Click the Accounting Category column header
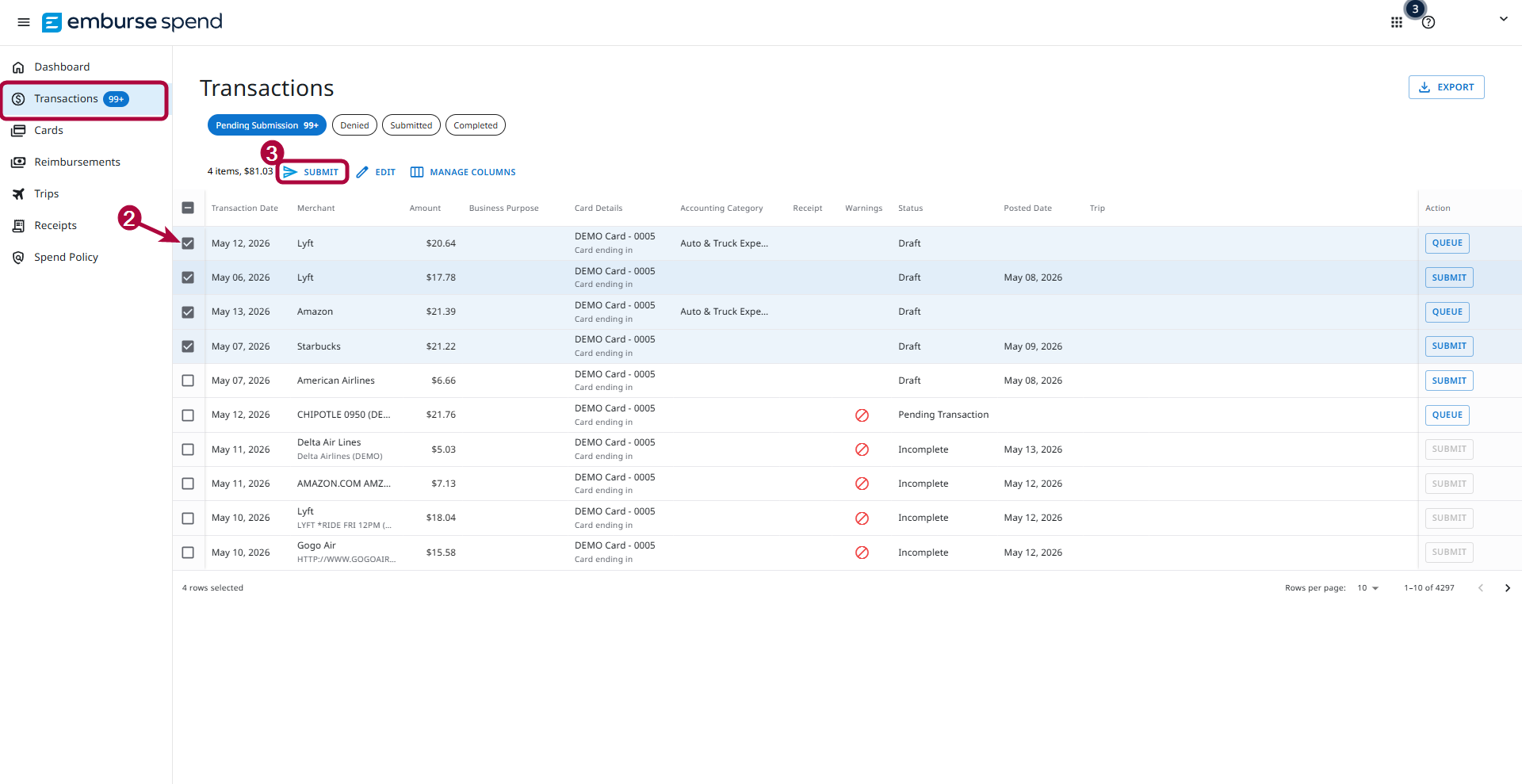This screenshot has width=1522, height=784. pos(721,208)
